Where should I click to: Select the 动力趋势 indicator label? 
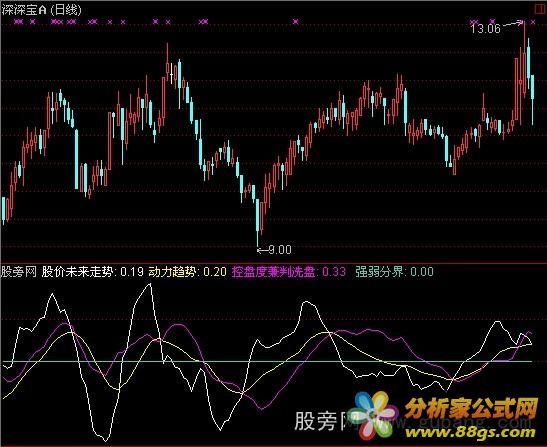coord(173,271)
